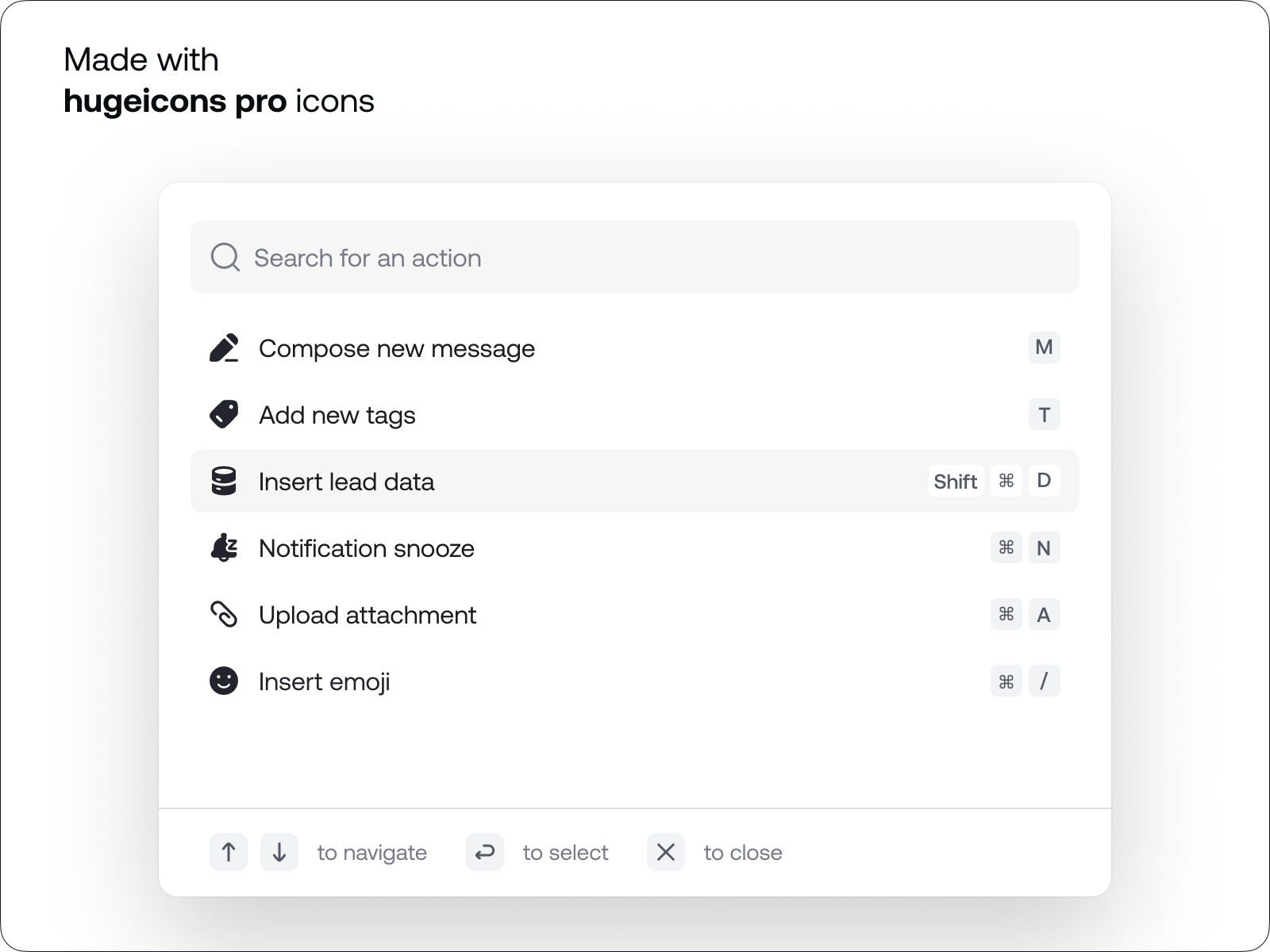Click the pencil icon beside Compose new message
Screen dimensions: 1270x952
225,347
